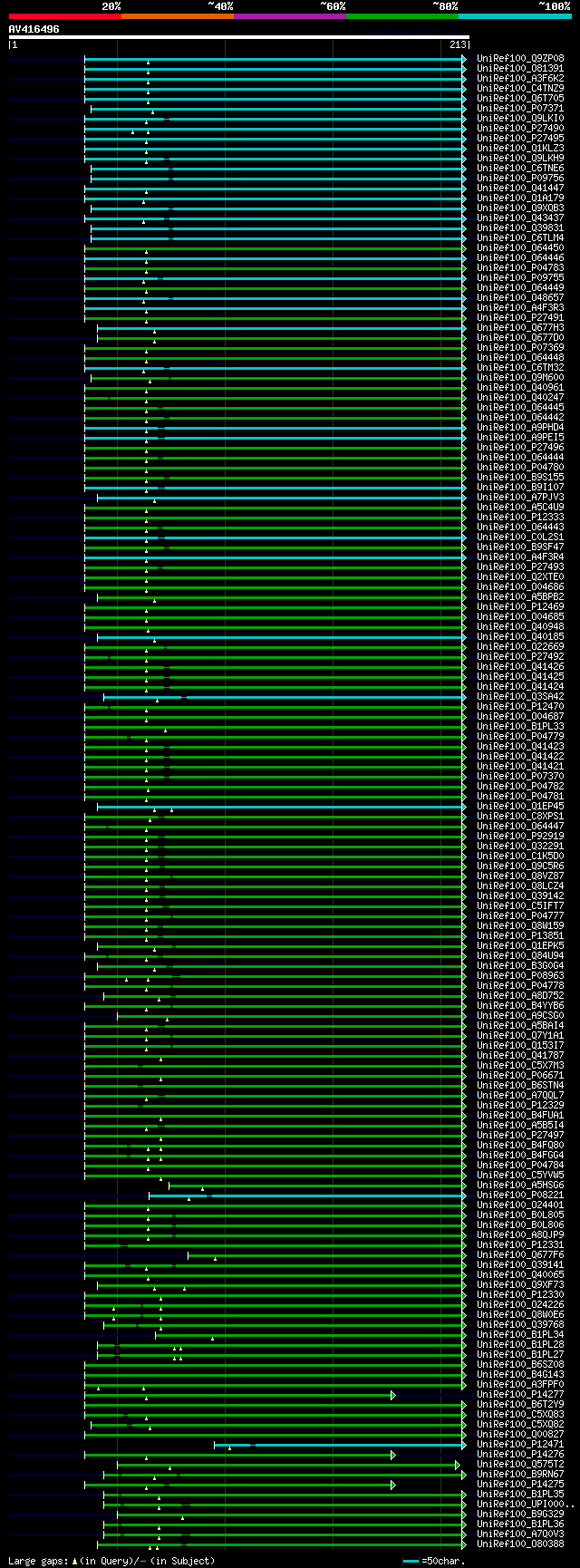Screen dimensions: 580x1568
Task: Select UniRef100_Q8W159 label
Action: pos(520,926)
